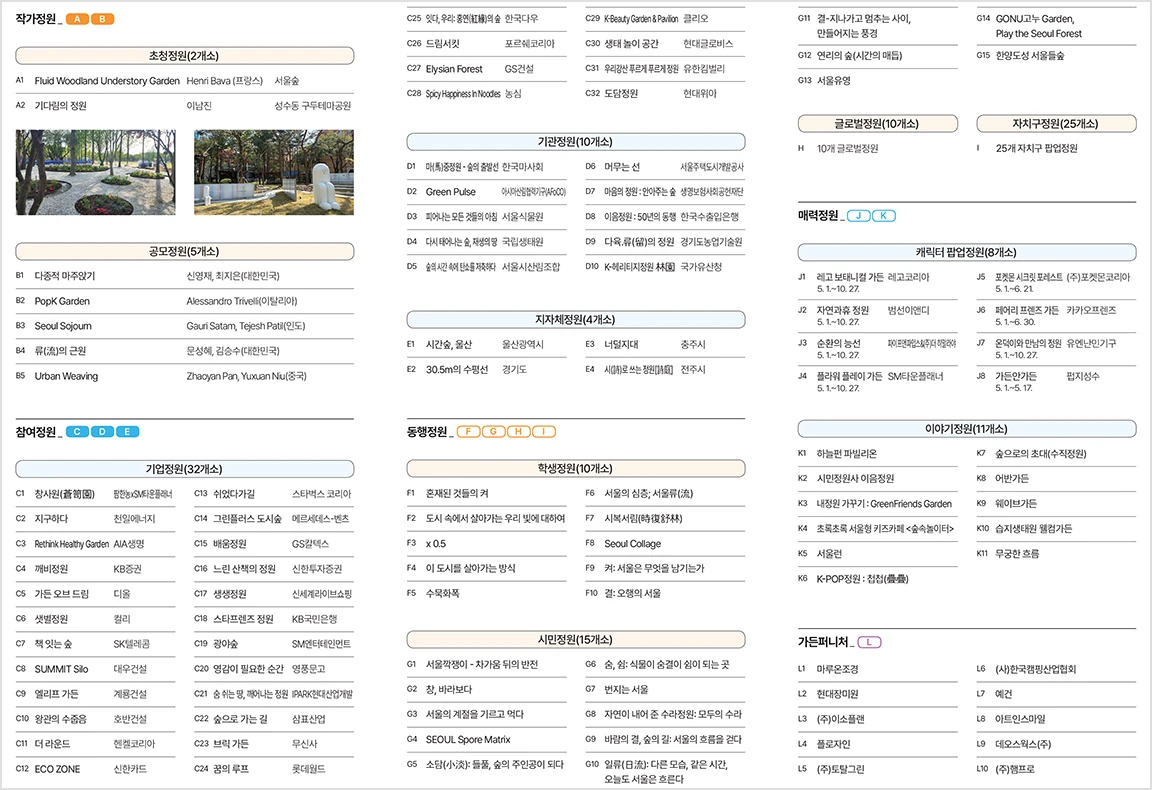This screenshot has width=1152, height=790.
Task: Select row A1 'Fluid Woodland Understory Garden'
Action: (184, 81)
